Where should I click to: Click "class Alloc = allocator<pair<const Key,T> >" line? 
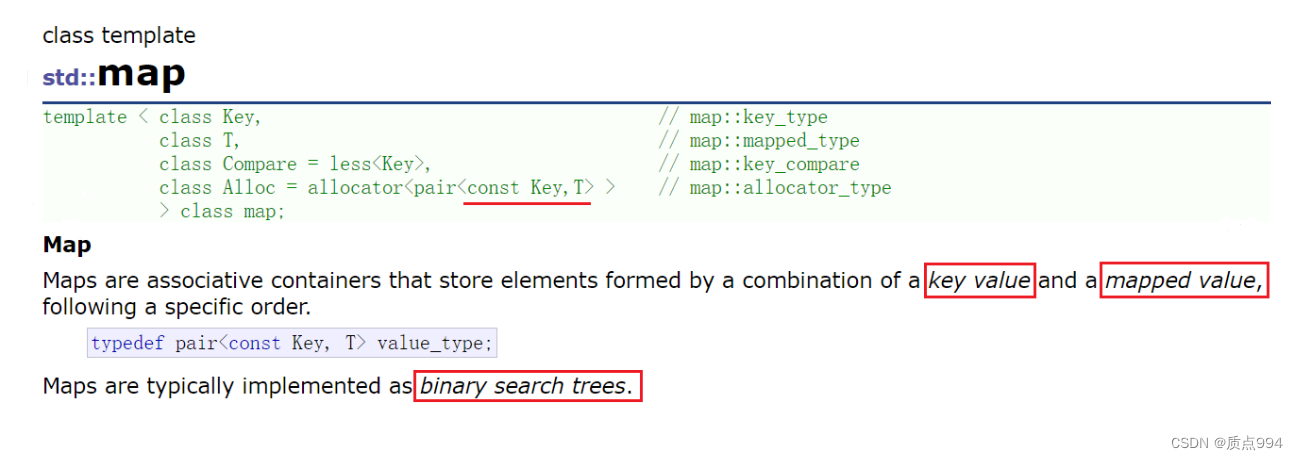tap(387, 187)
